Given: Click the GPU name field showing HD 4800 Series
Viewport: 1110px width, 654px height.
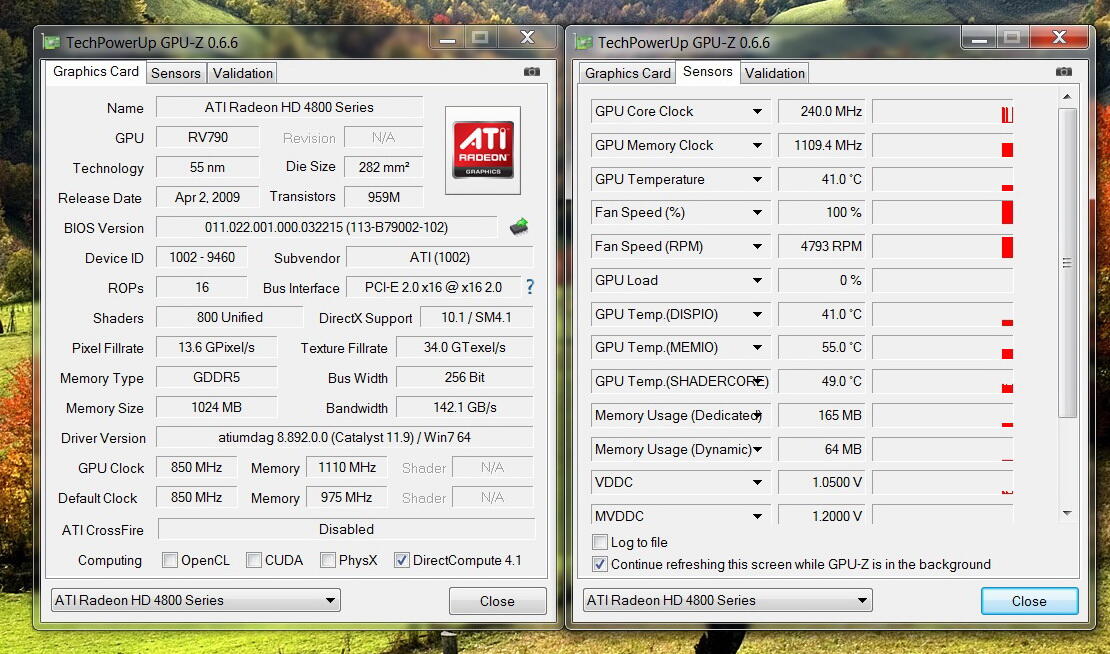Looking at the screenshot, I should [x=289, y=107].
